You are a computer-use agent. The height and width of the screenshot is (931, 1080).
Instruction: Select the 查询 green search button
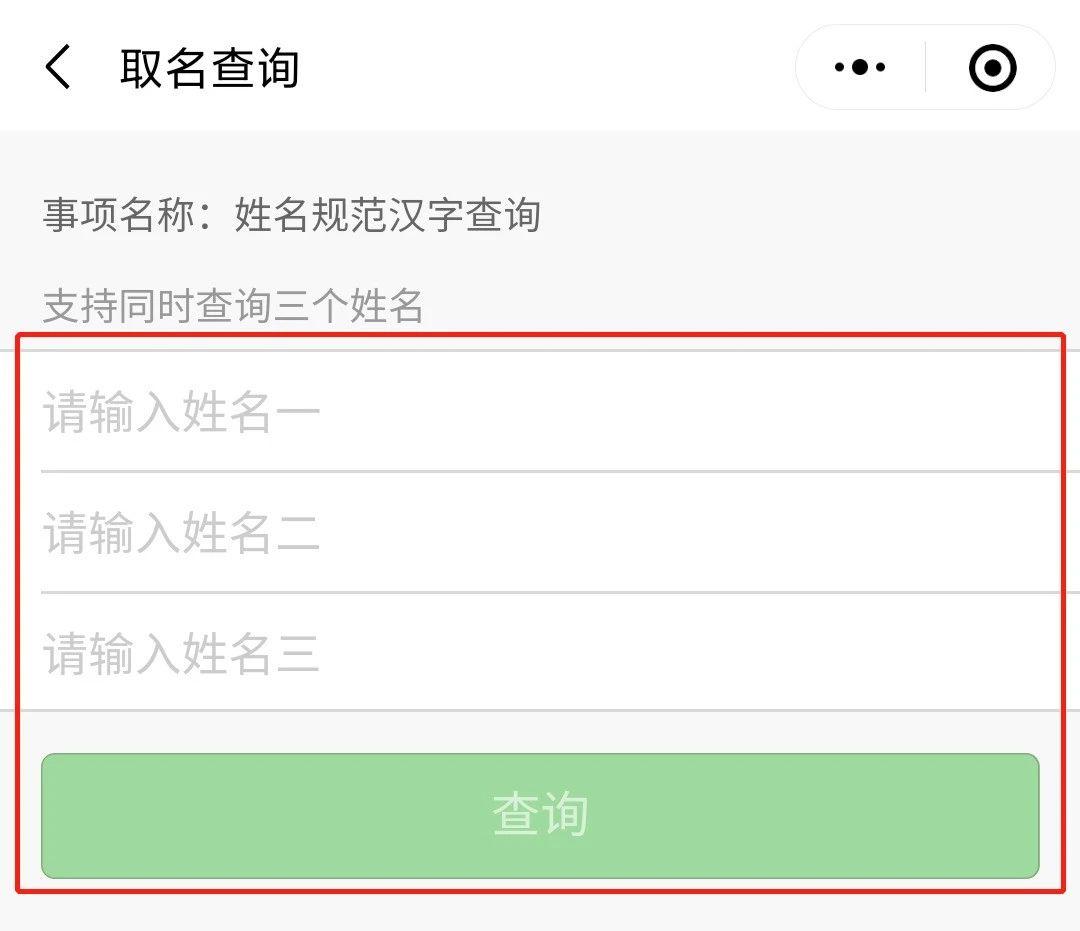540,815
